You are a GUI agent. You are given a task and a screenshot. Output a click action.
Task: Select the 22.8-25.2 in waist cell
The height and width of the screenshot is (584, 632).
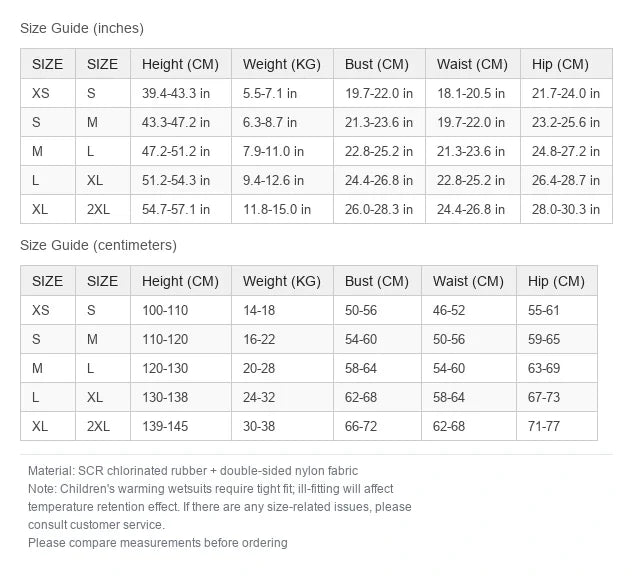(x=473, y=180)
